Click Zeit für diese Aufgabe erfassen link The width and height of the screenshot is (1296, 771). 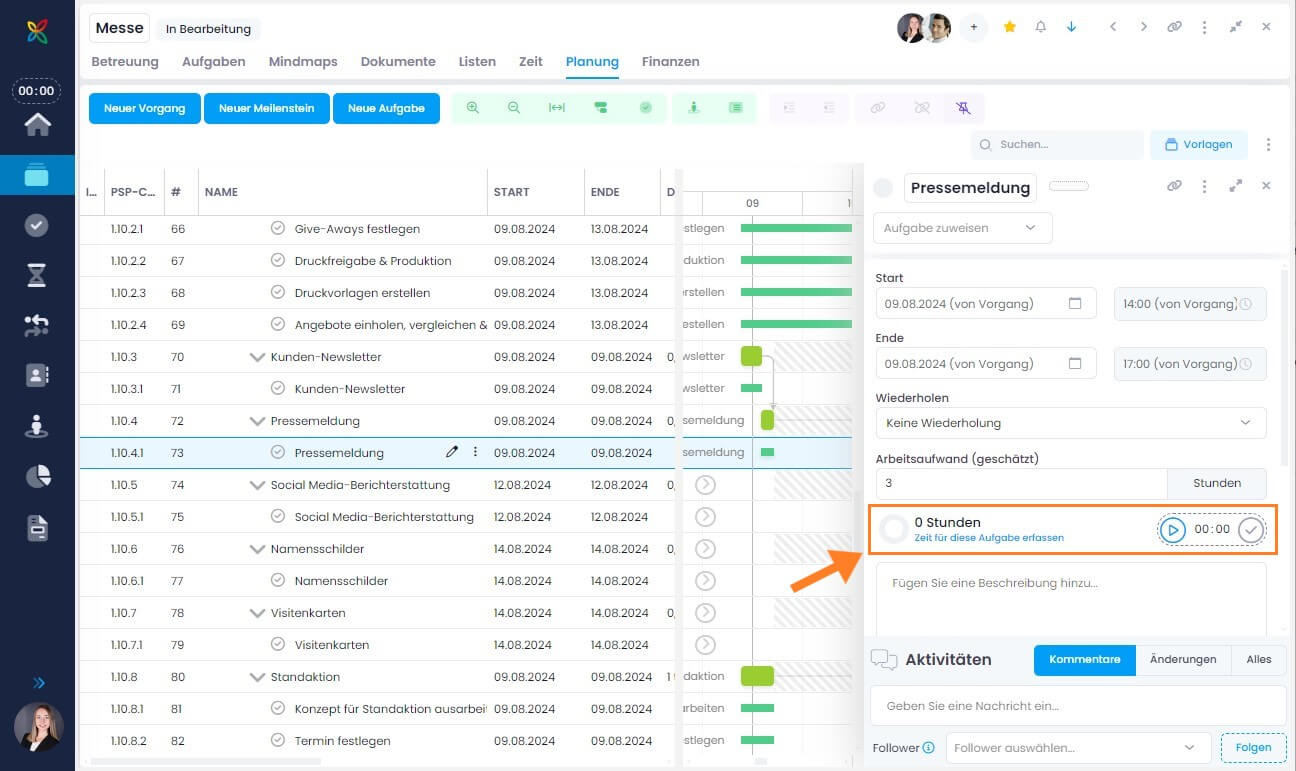coord(989,538)
